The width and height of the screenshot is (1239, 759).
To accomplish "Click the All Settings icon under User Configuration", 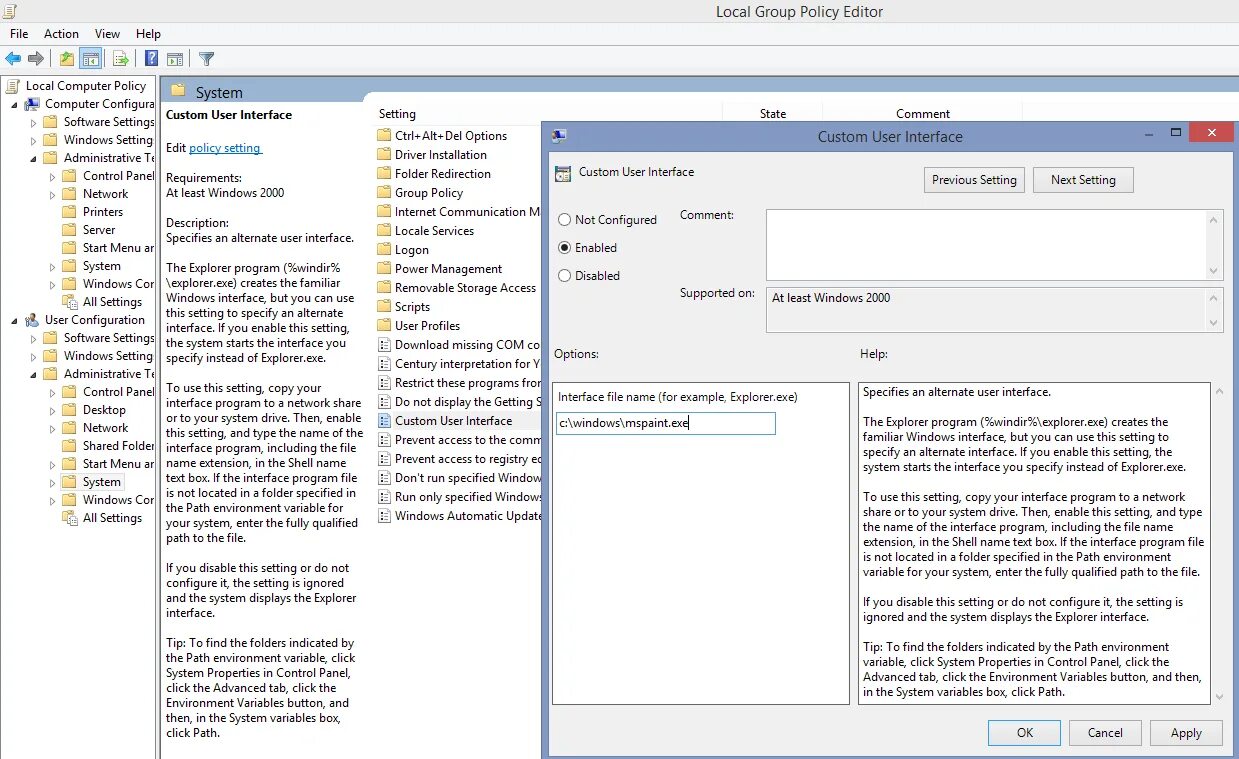I will coord(69,518).
